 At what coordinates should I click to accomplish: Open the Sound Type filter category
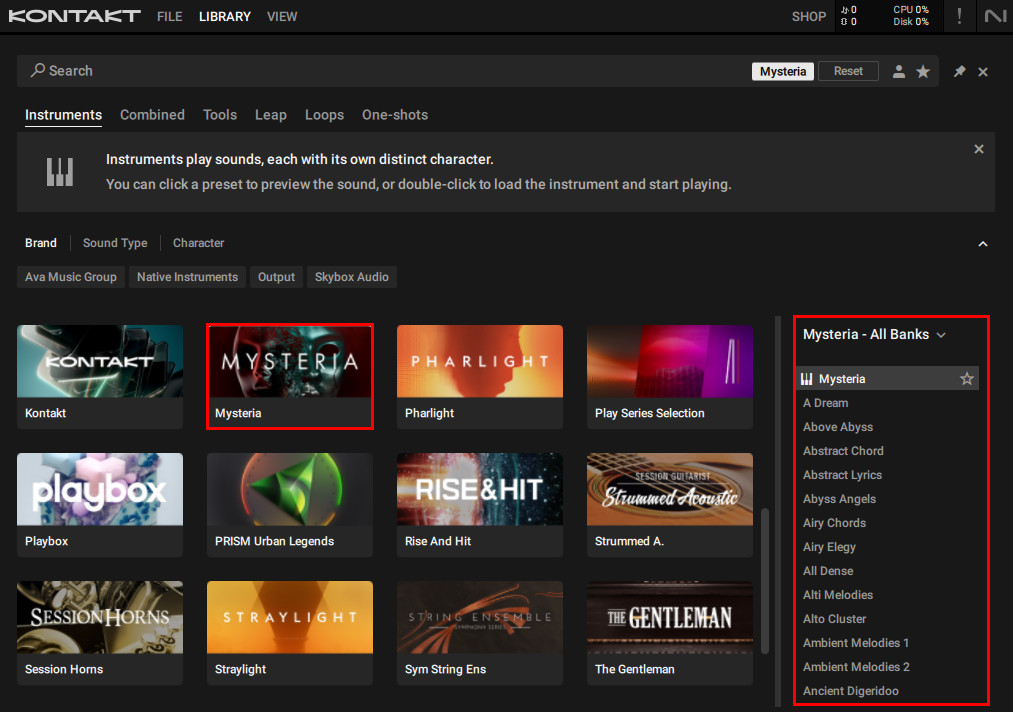click(x=115, y=243)
